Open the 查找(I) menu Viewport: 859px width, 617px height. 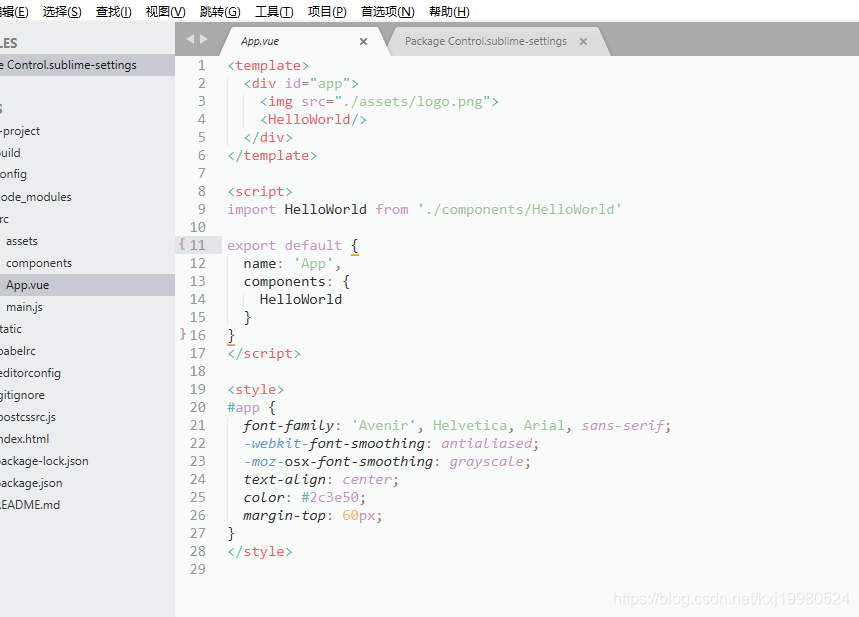113,12
